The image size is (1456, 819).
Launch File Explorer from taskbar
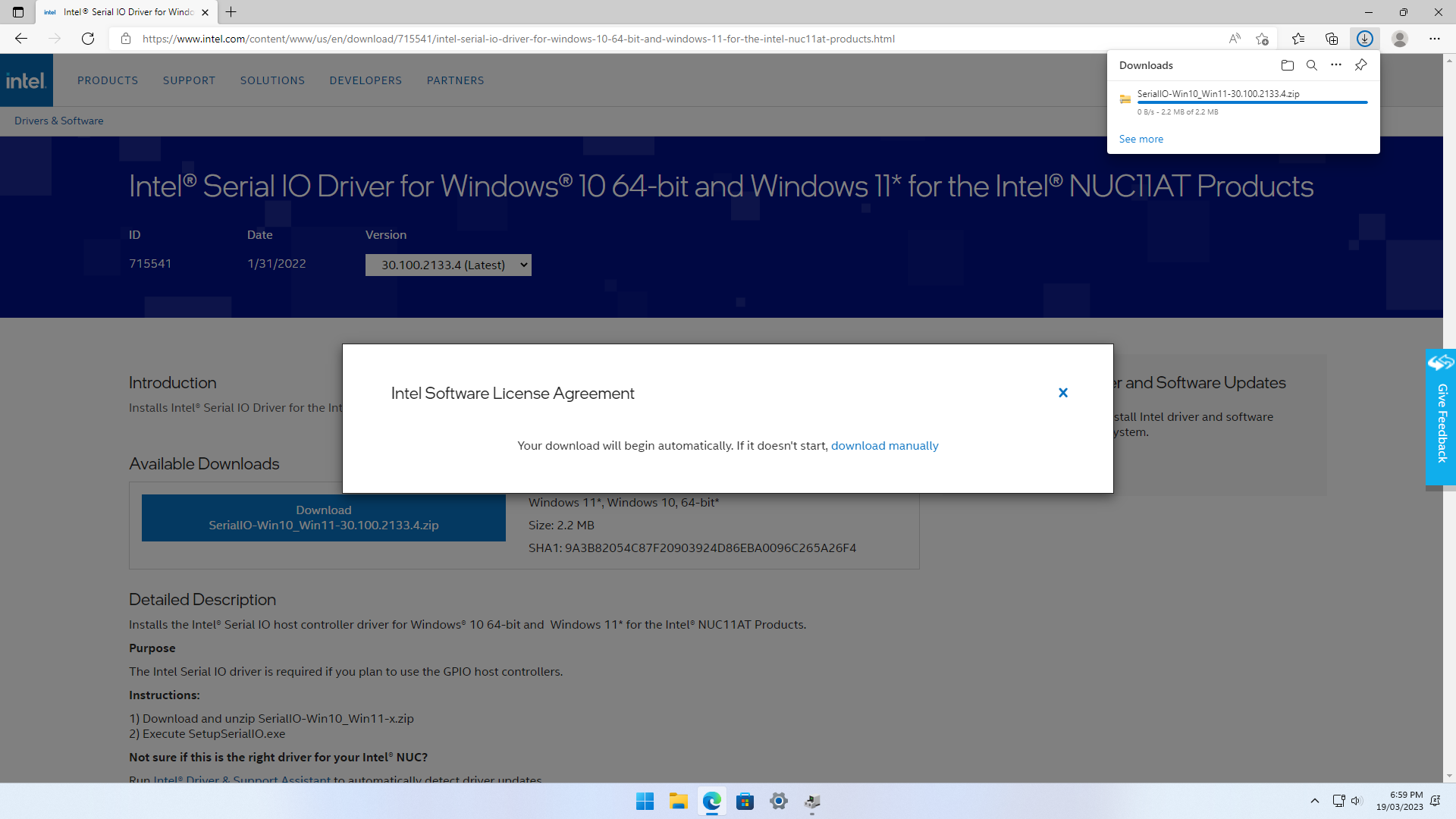[x=679, y=802]
